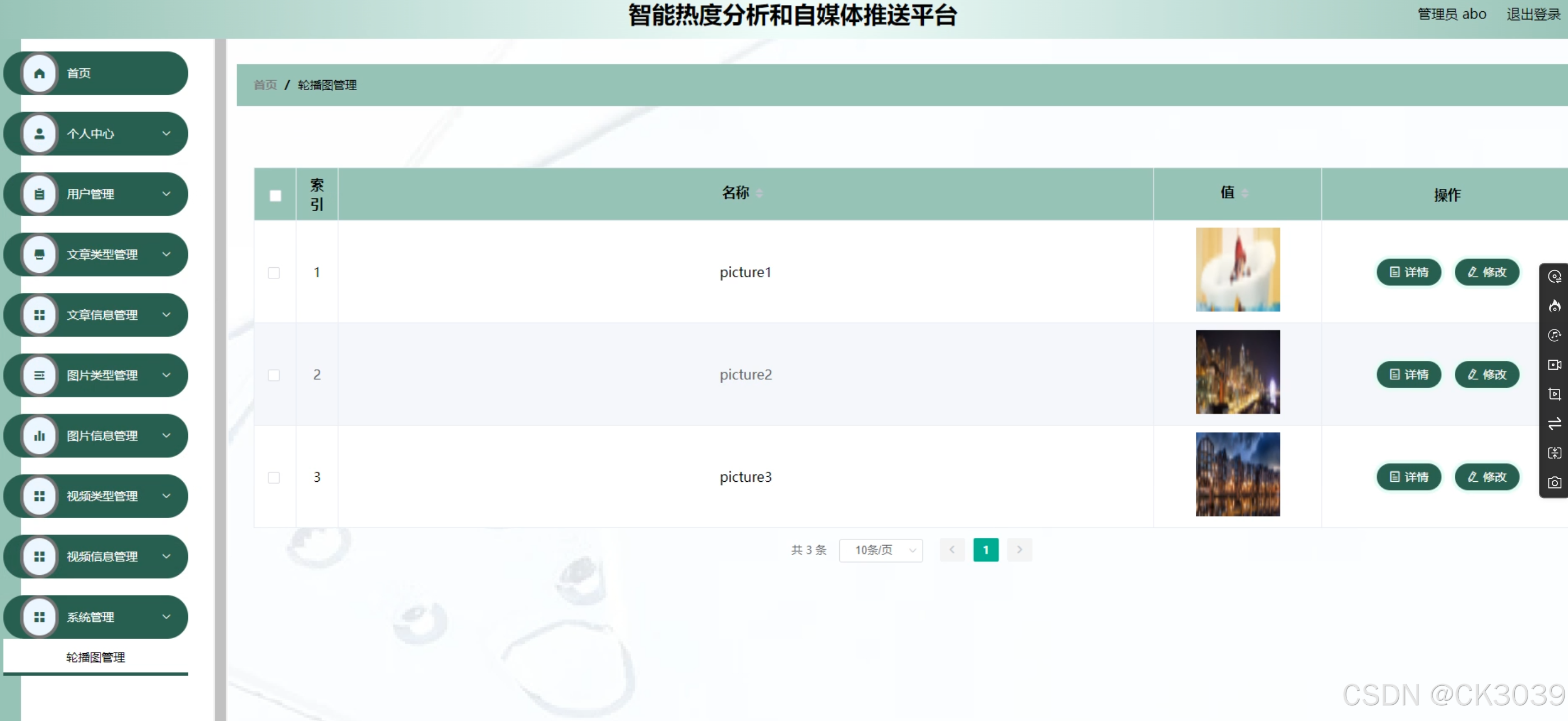Select the 视频类型管理 grid icon
Viewport: 1568px width, 721px height.
tap(40, 496)
